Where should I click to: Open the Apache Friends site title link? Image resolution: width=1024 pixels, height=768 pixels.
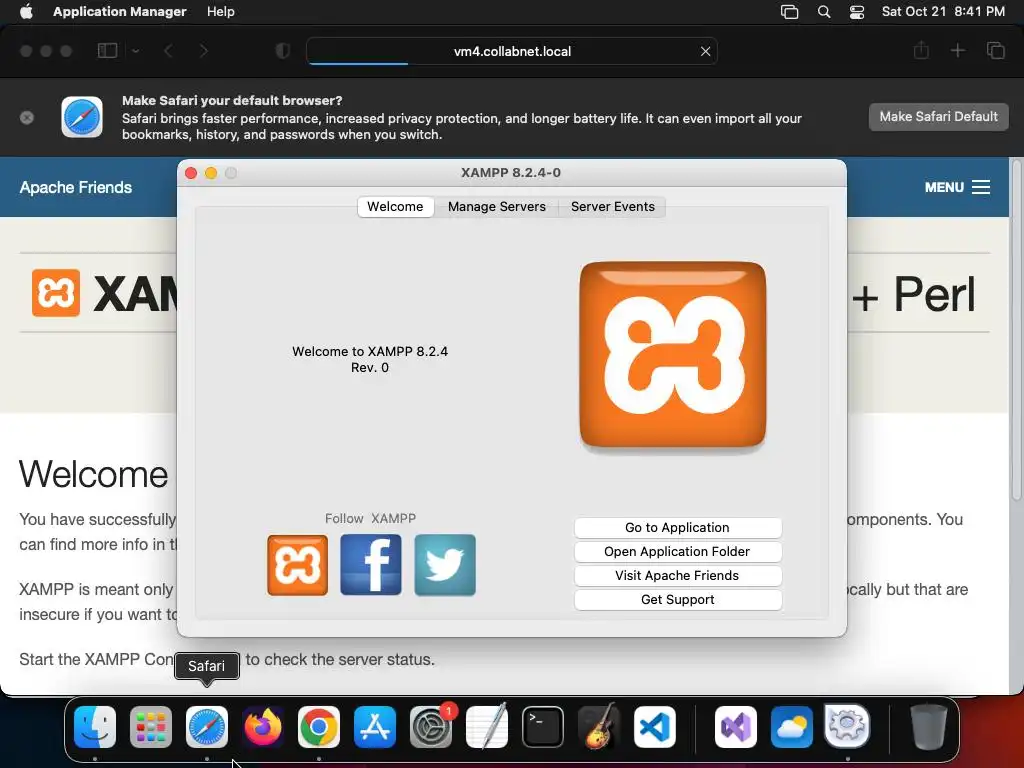click(x=76, y=187)
